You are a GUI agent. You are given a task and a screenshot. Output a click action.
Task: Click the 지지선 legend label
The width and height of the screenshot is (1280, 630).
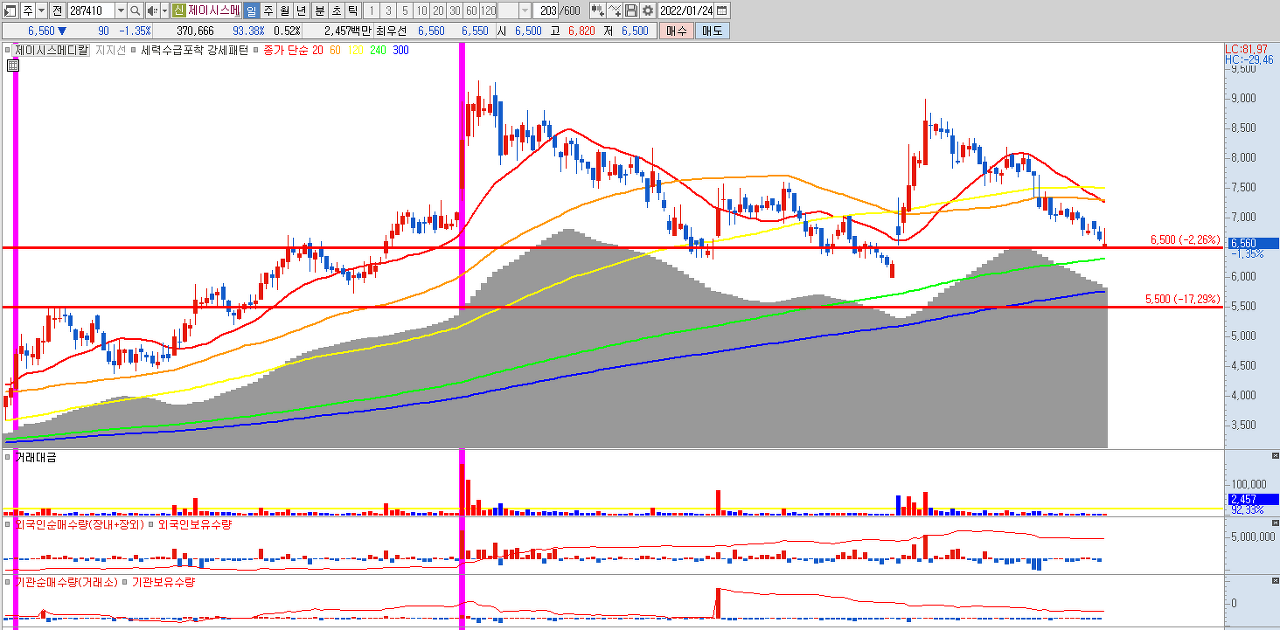[110, 49]
